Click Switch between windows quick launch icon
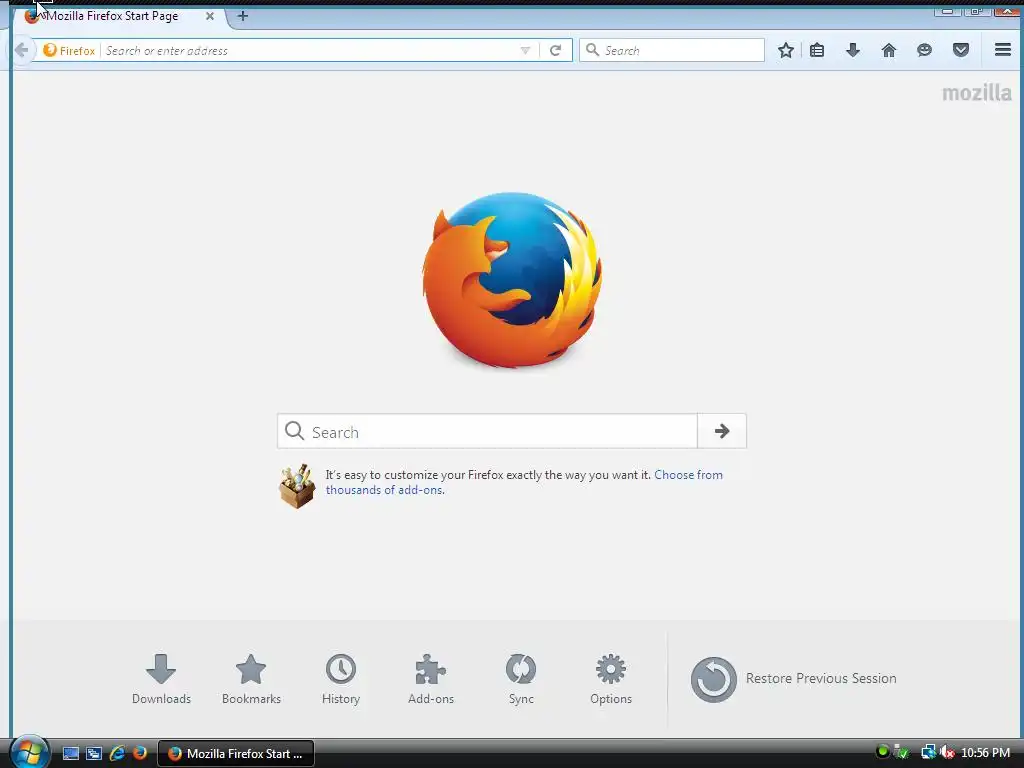Screen dimensions: 1024x768 click(94, 753)
